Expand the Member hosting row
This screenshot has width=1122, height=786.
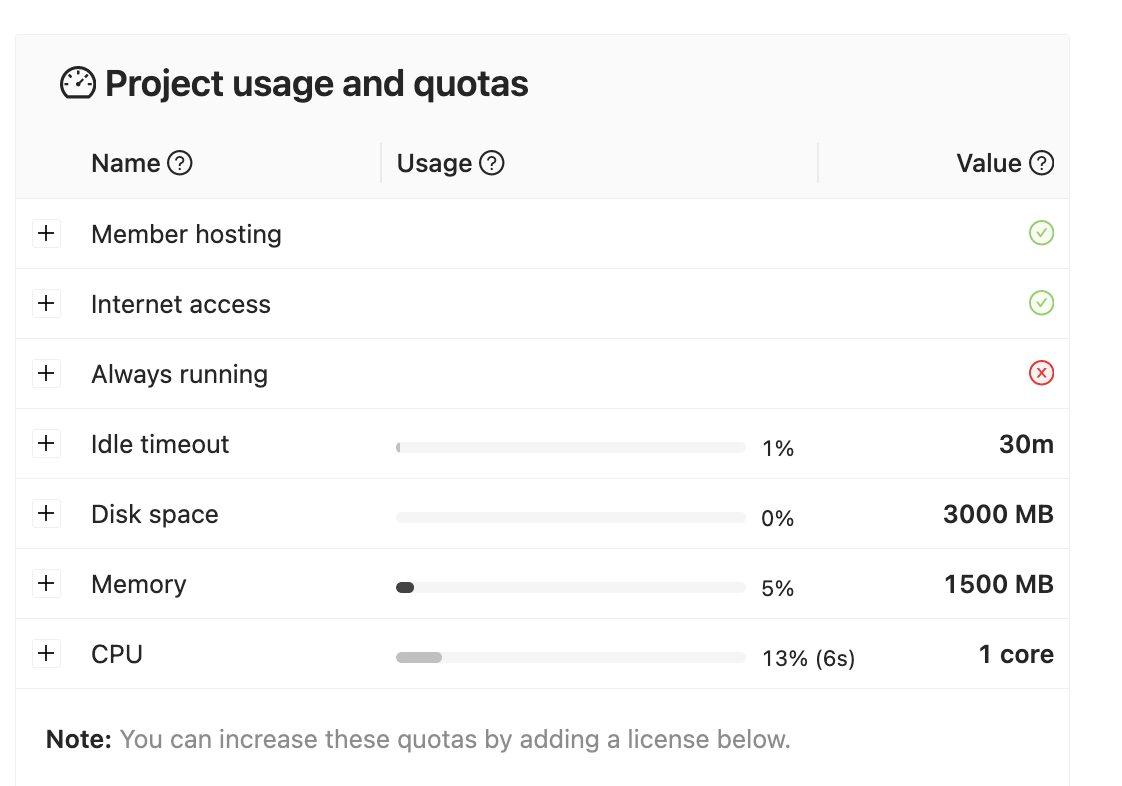coord(46,233)
